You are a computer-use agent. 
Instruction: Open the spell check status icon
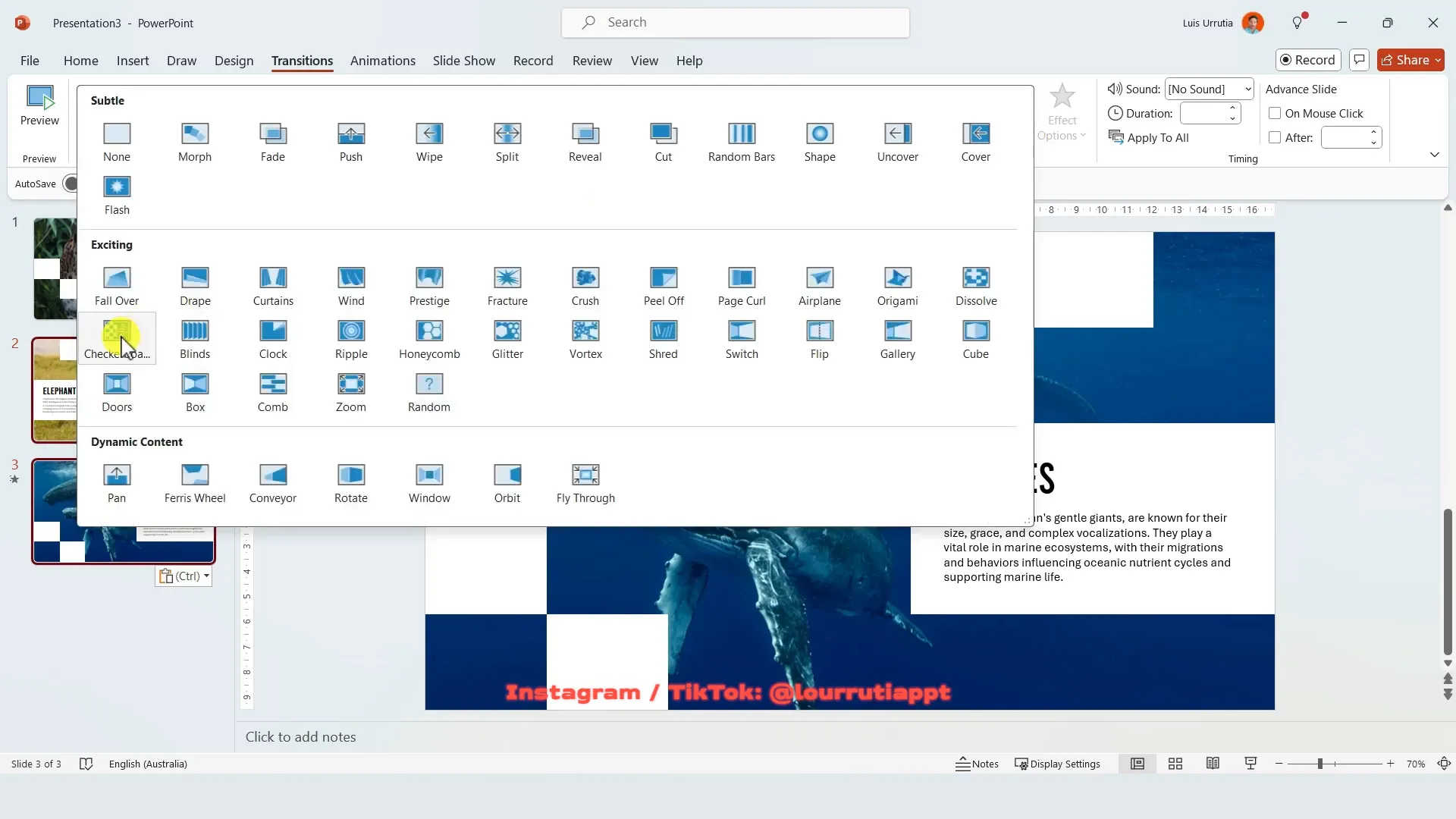tap(86, 764)
